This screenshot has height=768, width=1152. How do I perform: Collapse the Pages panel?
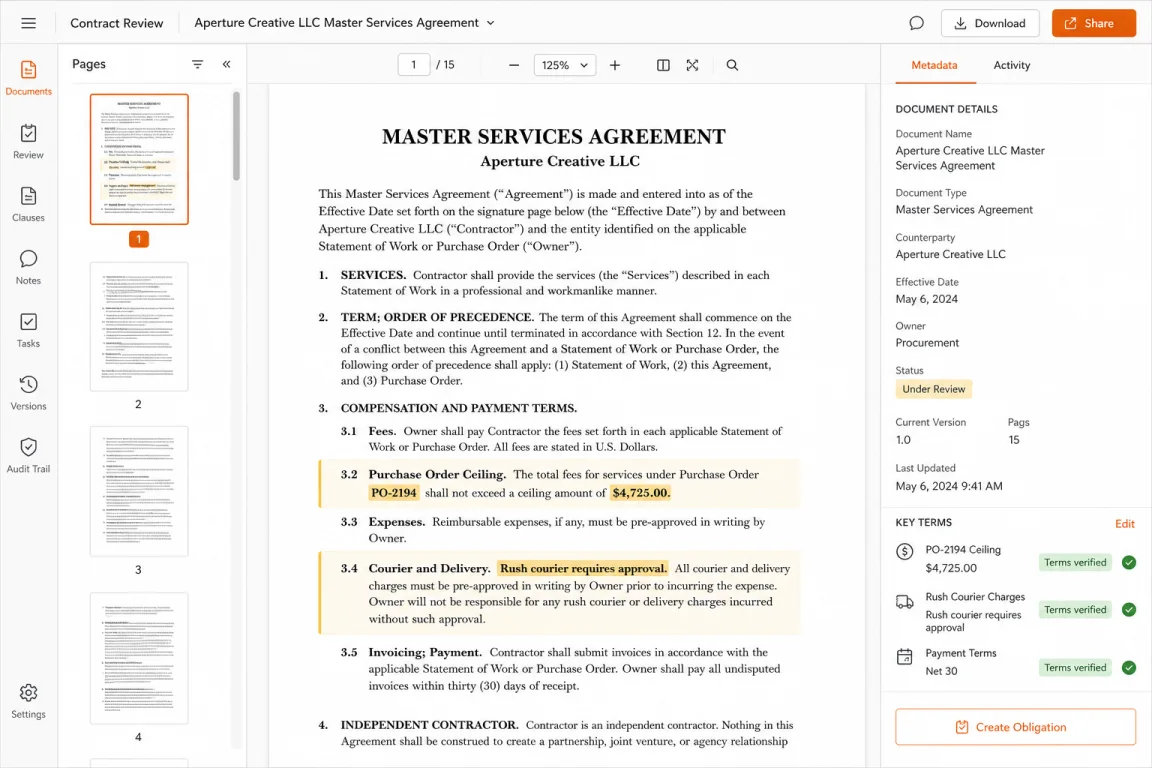[226, 65]
